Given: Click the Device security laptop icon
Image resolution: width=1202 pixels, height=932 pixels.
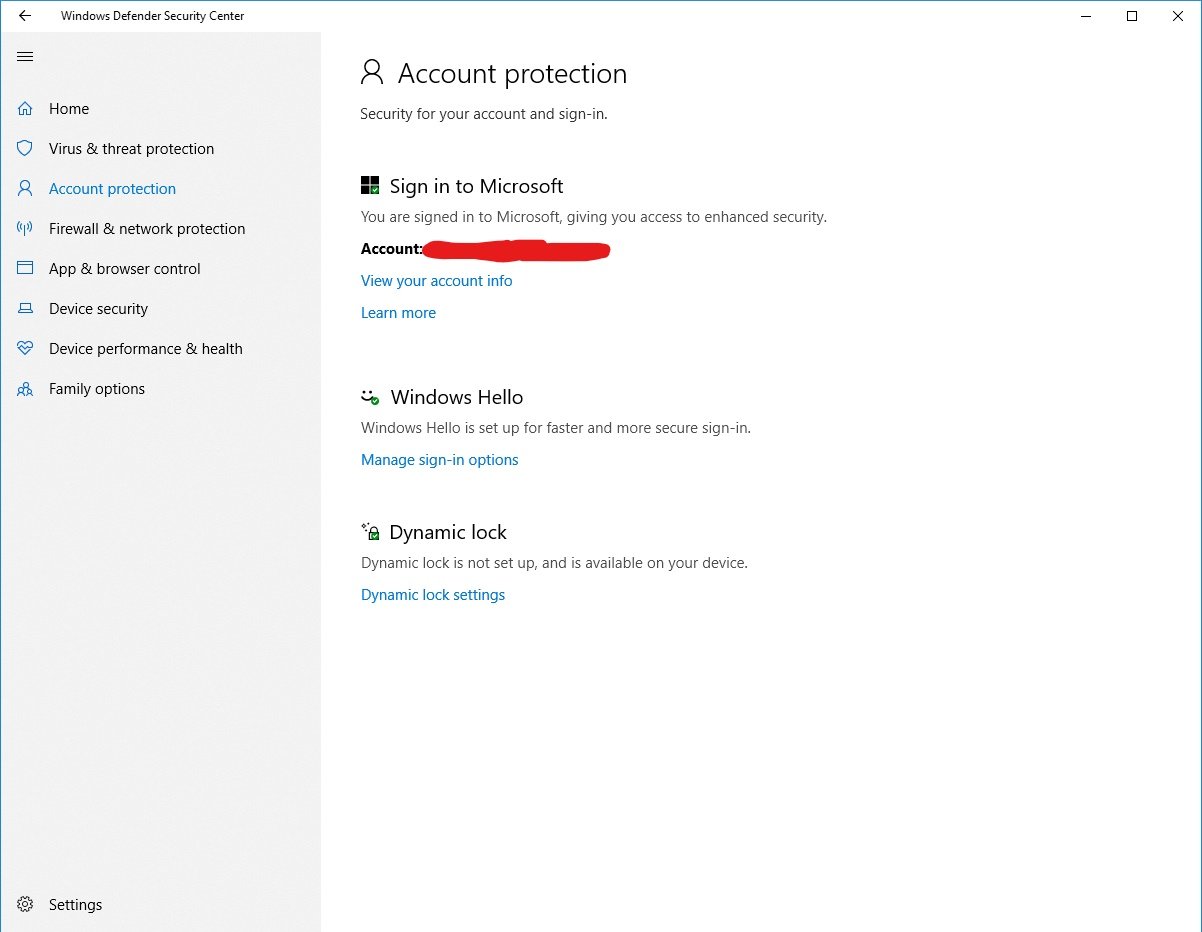Looking at the screenshot, I should [25, 309].
